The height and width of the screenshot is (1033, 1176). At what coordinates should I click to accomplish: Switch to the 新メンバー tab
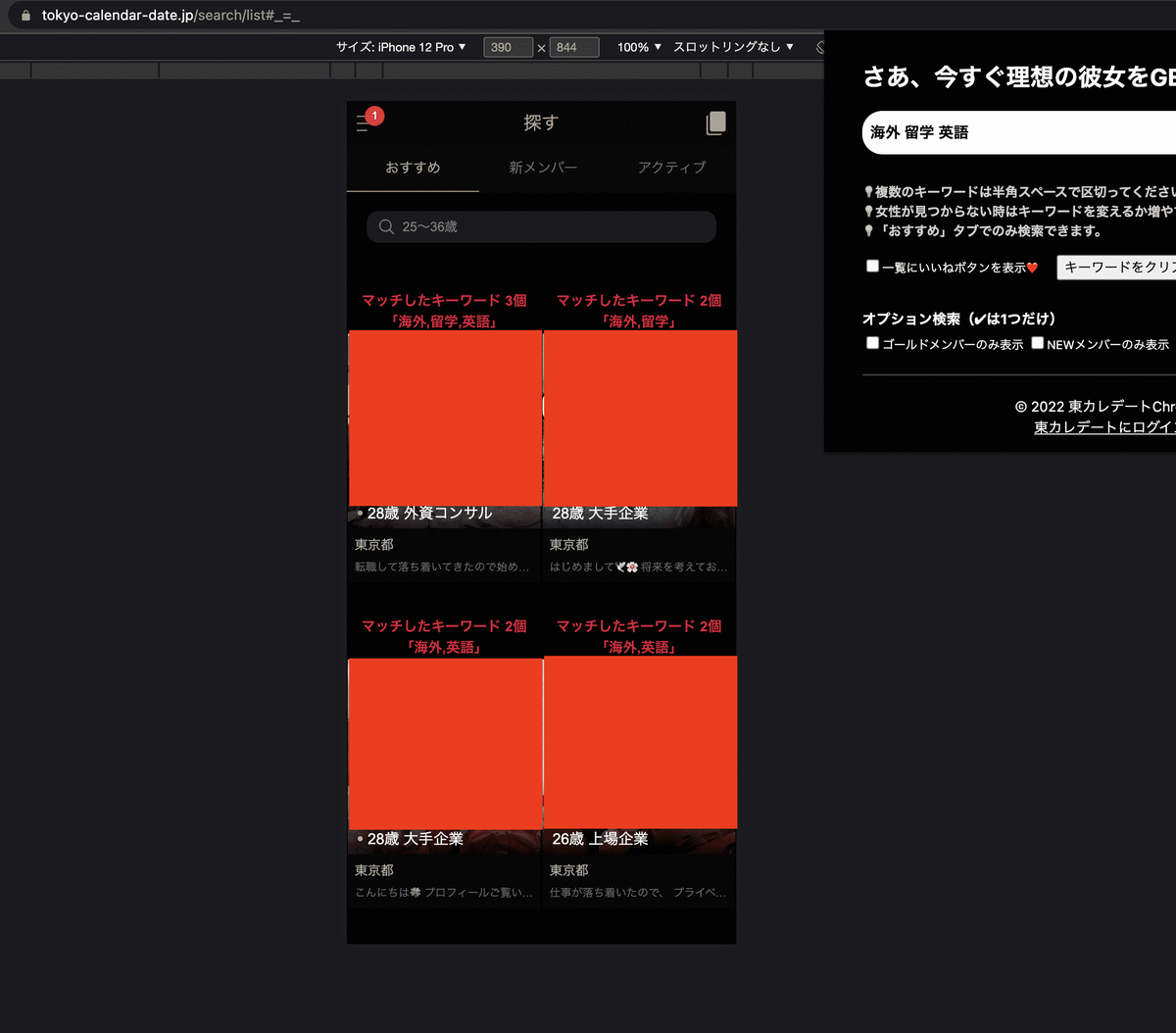point(543,168)
